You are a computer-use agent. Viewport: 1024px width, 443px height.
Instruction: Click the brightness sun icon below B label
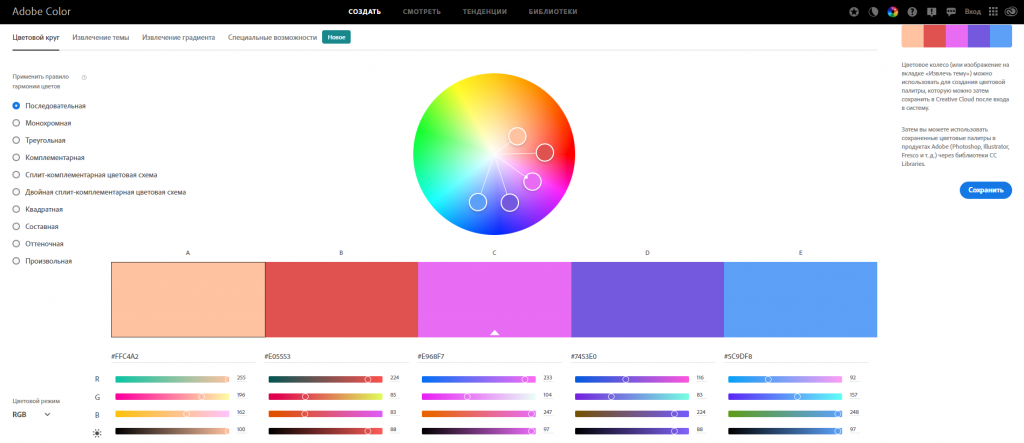(97, 433)
